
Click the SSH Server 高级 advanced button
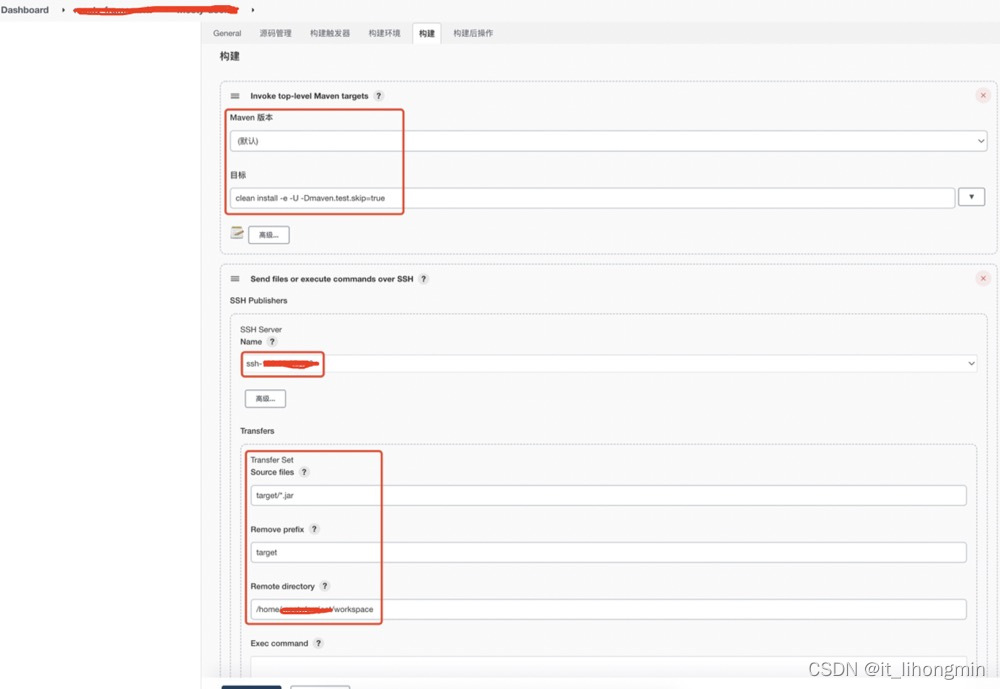coord(265,399)
